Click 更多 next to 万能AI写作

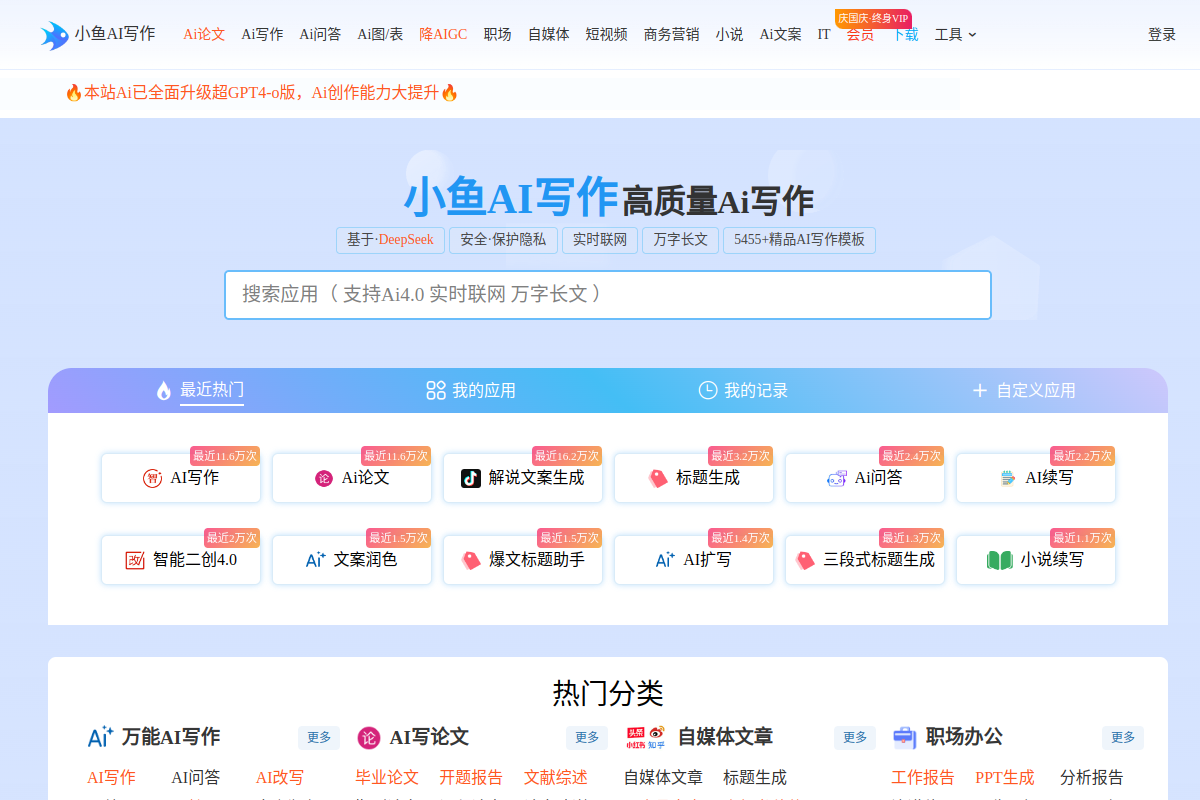(319, 738)
